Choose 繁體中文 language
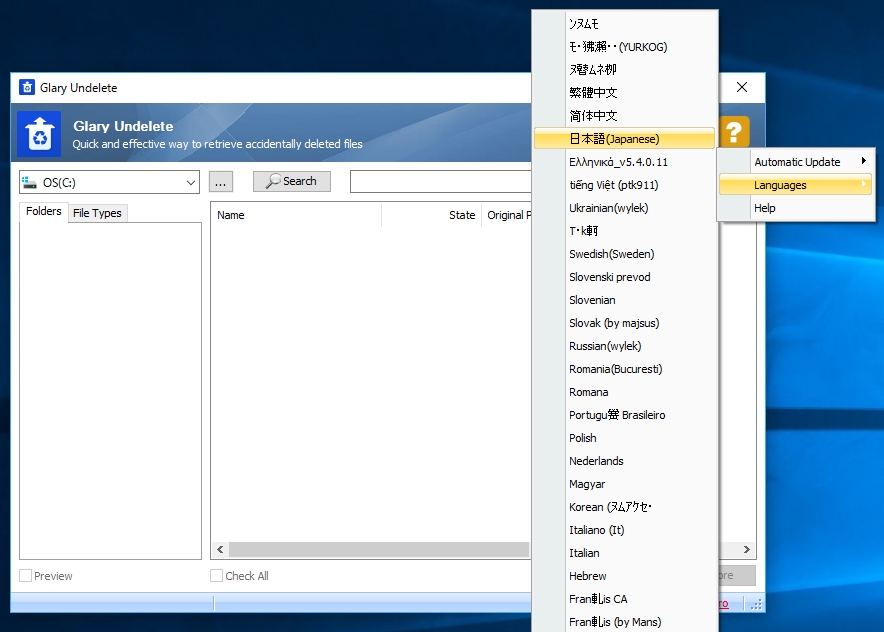 (625, 92)
